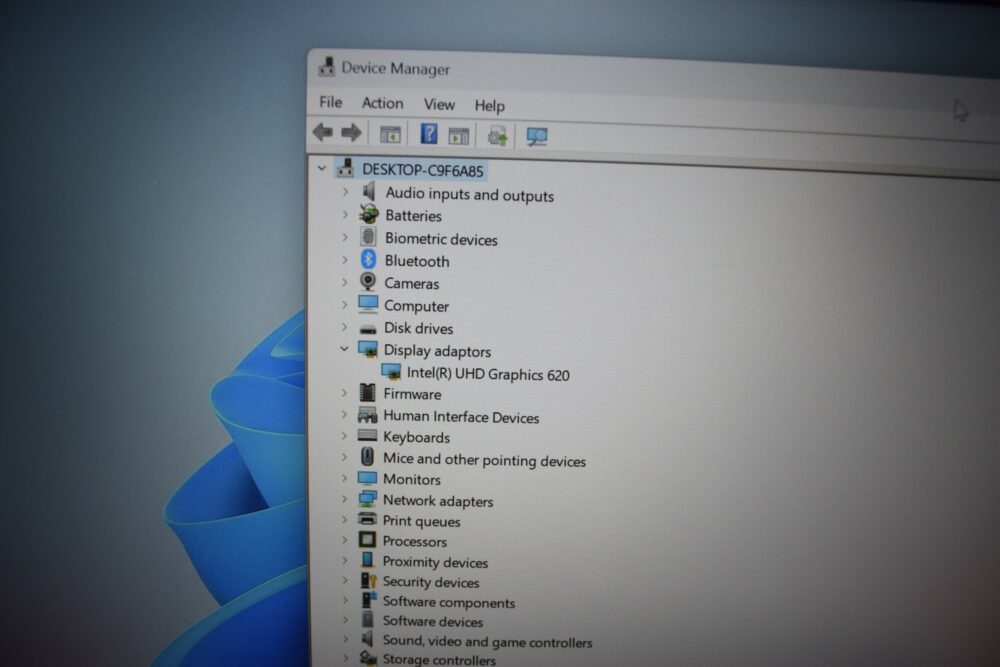
Task: Expand the Bluetooth chevron
Action: tap(345, 260)
